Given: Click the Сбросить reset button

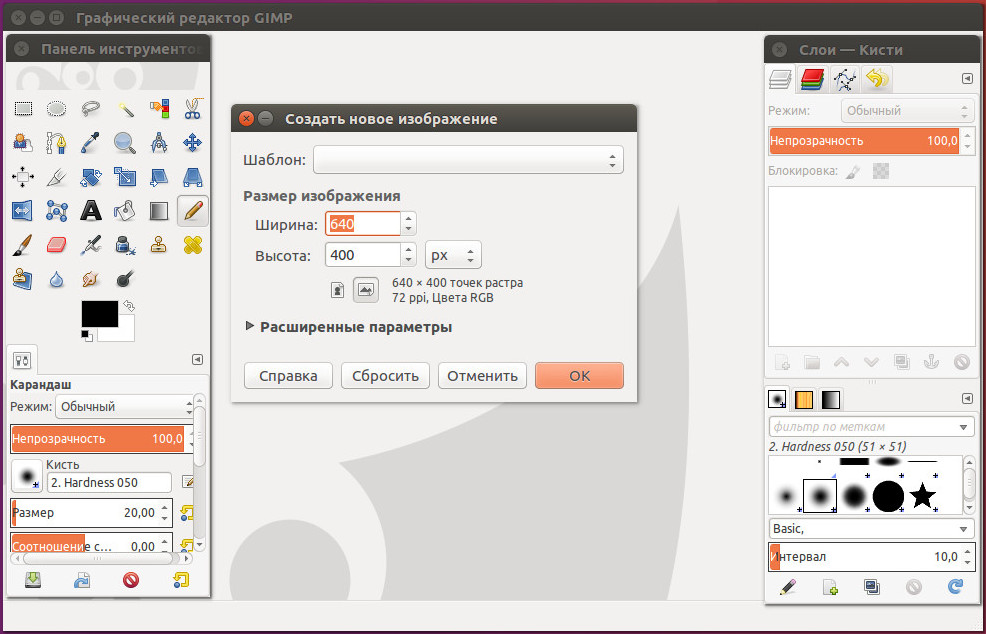Looking at the screenshot, I should coord(385,375).
